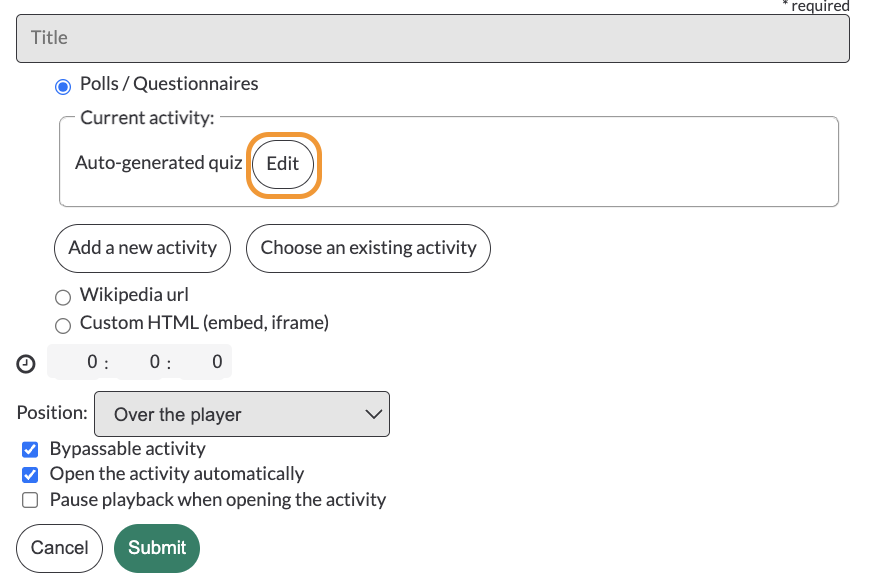Click the Auto-generated quiz label text
The height and width of the screenshot is (587, 876).
click(x=159, y=163)
